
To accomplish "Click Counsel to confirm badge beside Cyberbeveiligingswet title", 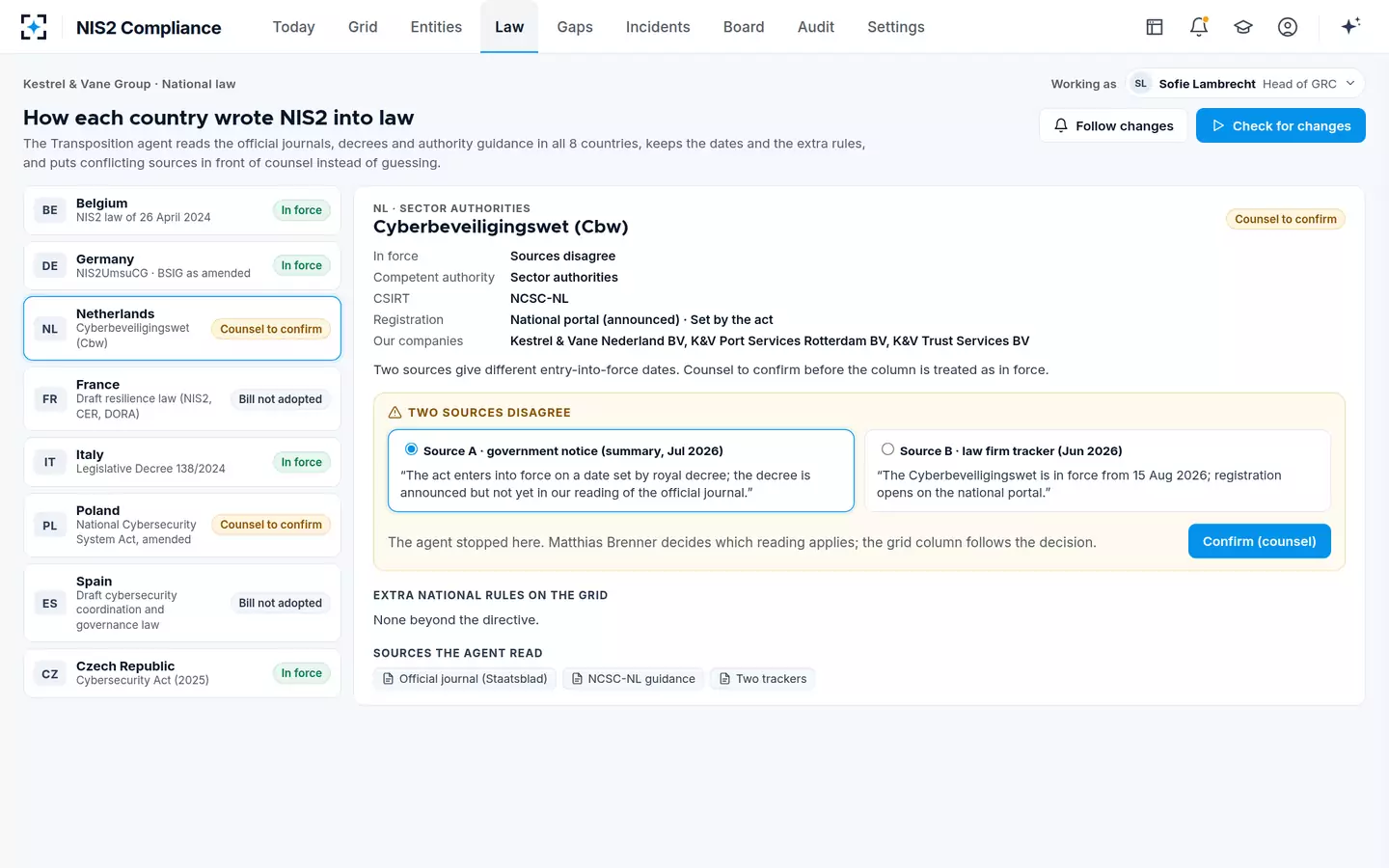I will pyautogui.click(x=1286, y=219).
